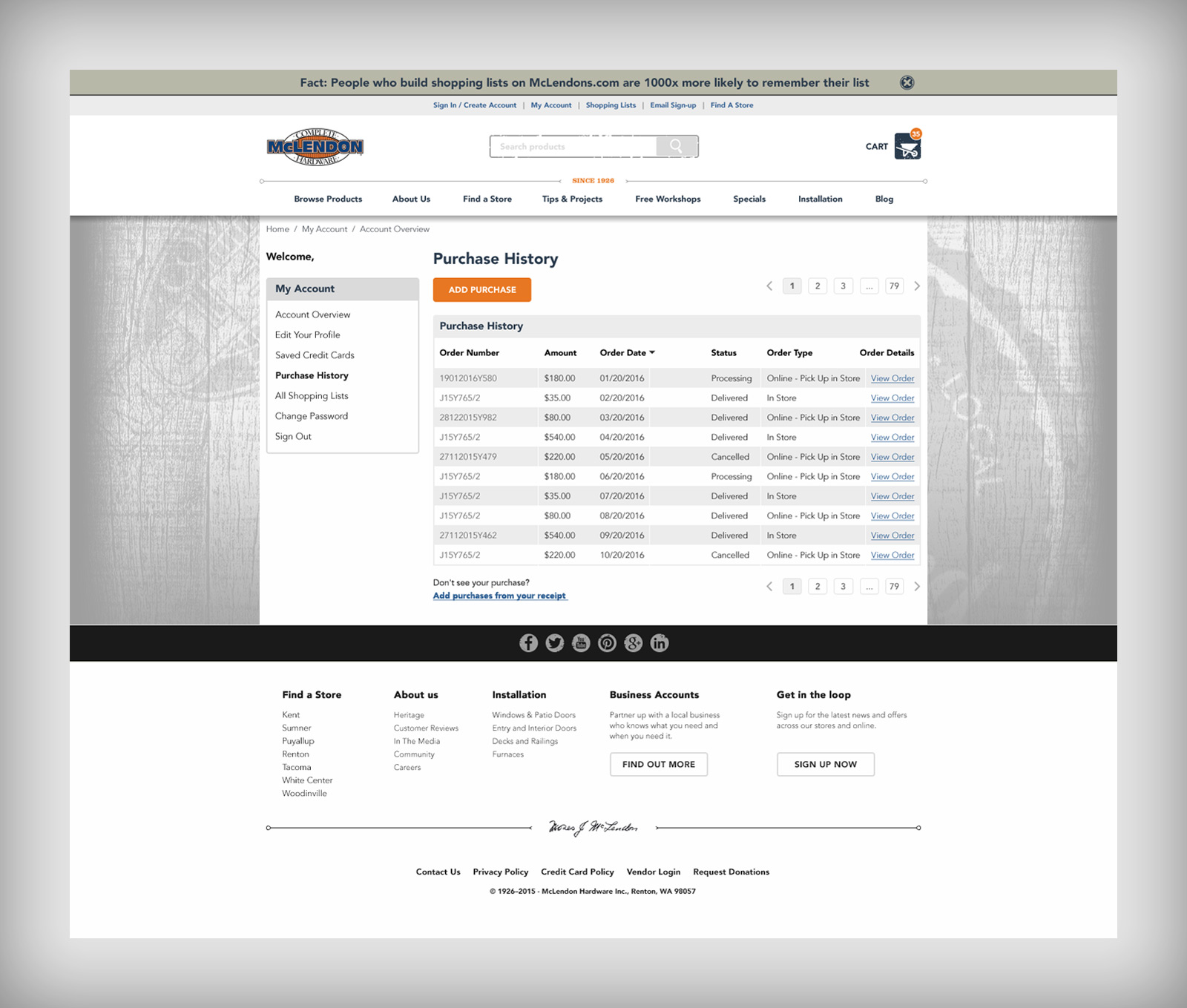Viewport: 1187px width, 1008px height.
Task: View Order dated 10/20/2016
Action: tap(892, 555)
